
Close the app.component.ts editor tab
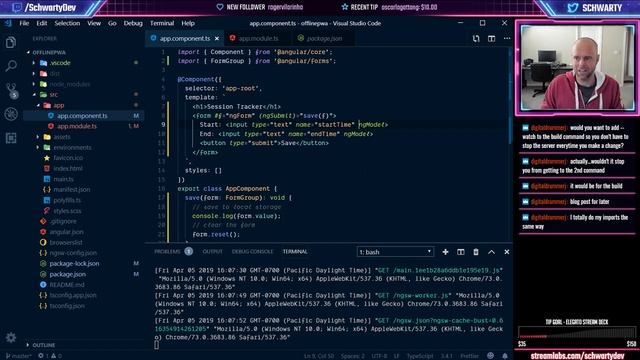coord(217,38)
